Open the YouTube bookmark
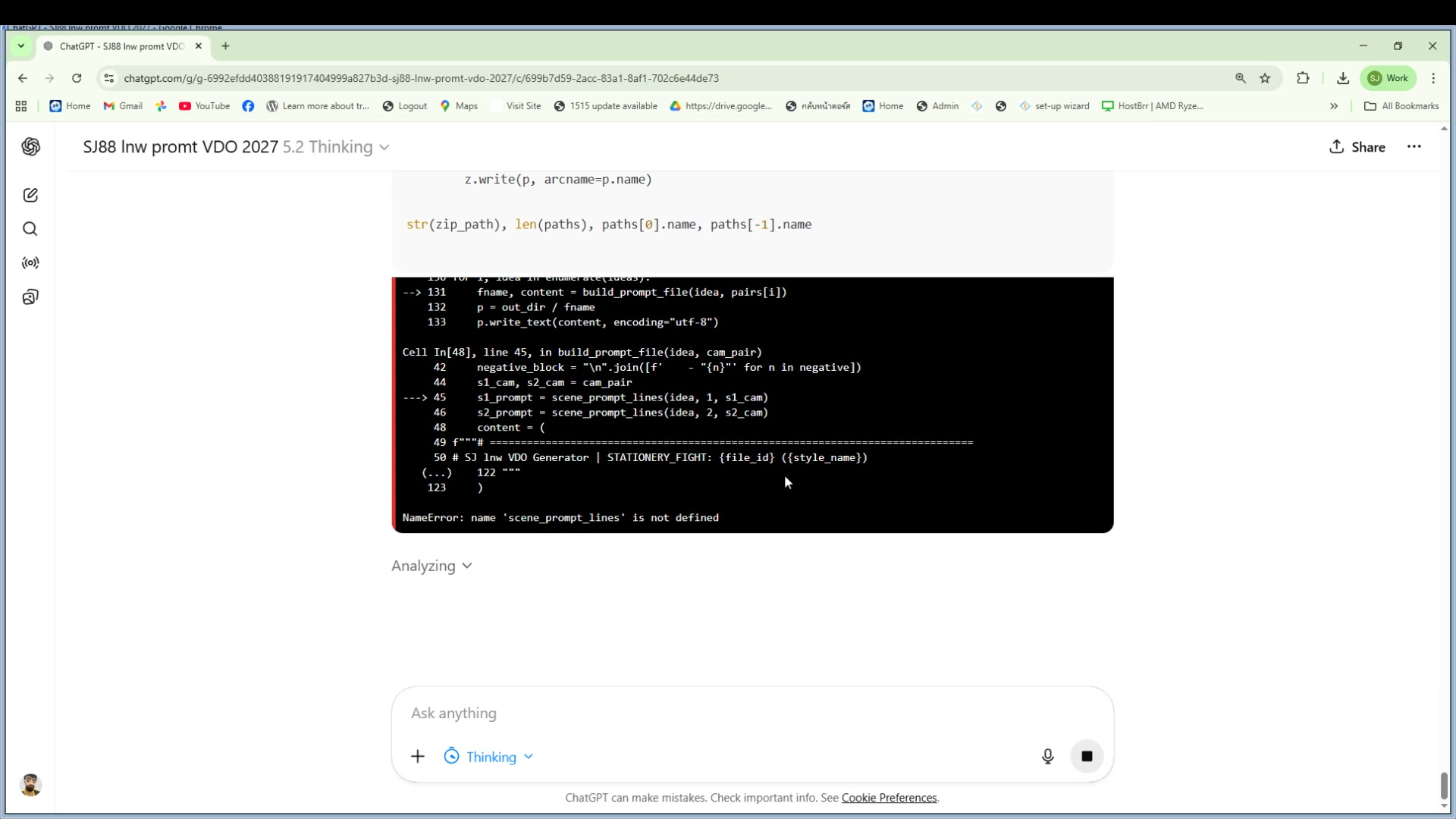This screenshot has width=1456, height=819. click(204, 106)
